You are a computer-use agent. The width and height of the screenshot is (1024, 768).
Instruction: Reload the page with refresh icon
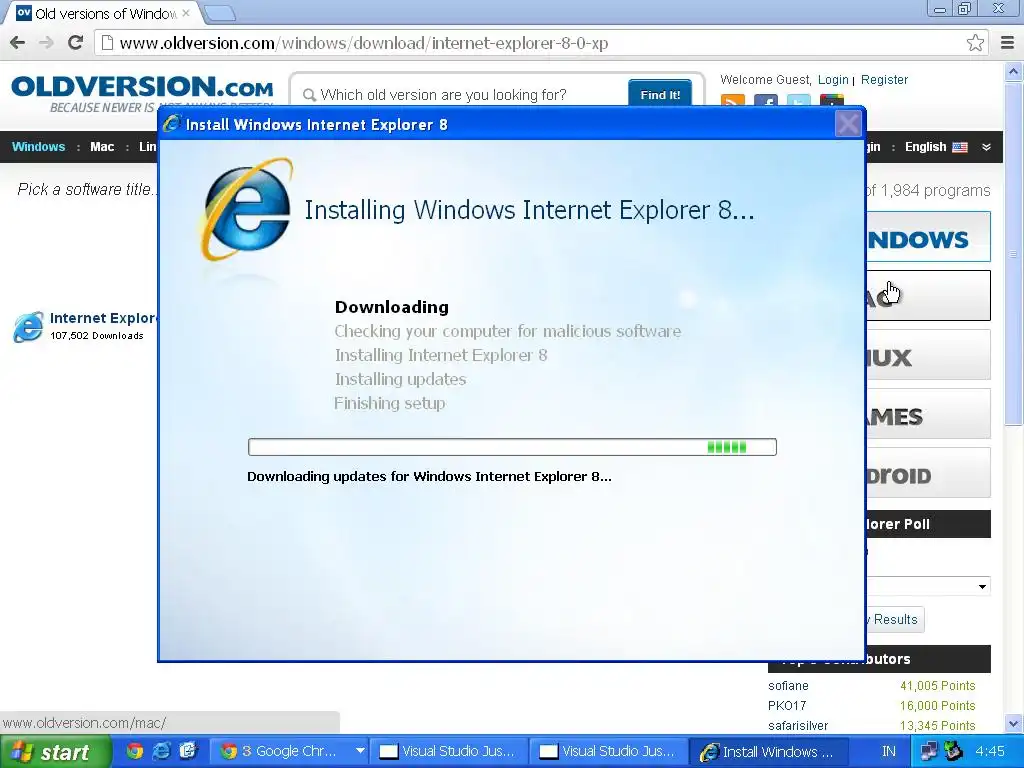pos(75,43)
